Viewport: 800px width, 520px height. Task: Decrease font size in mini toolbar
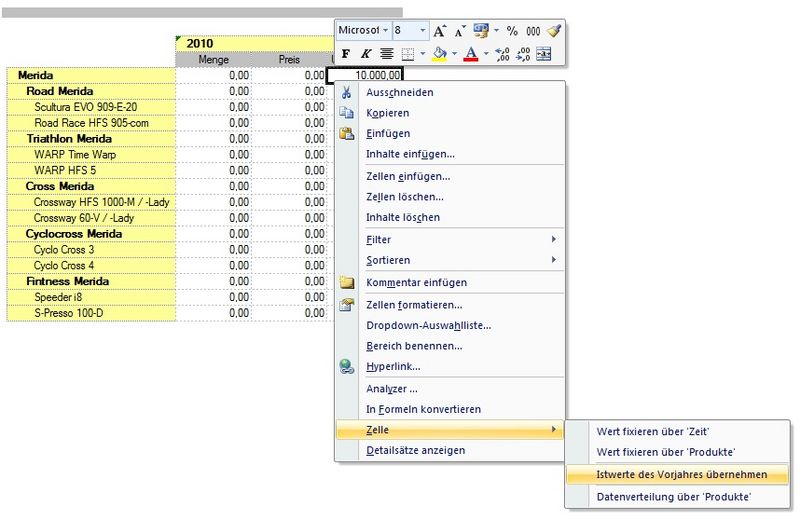click(460, 31)
